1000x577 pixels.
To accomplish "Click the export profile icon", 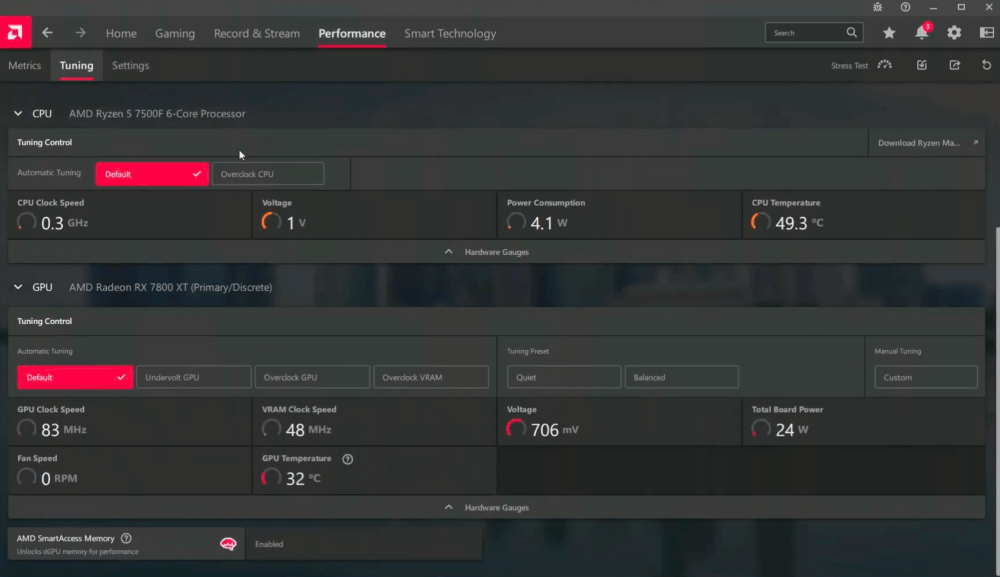I will coord(955,65).
